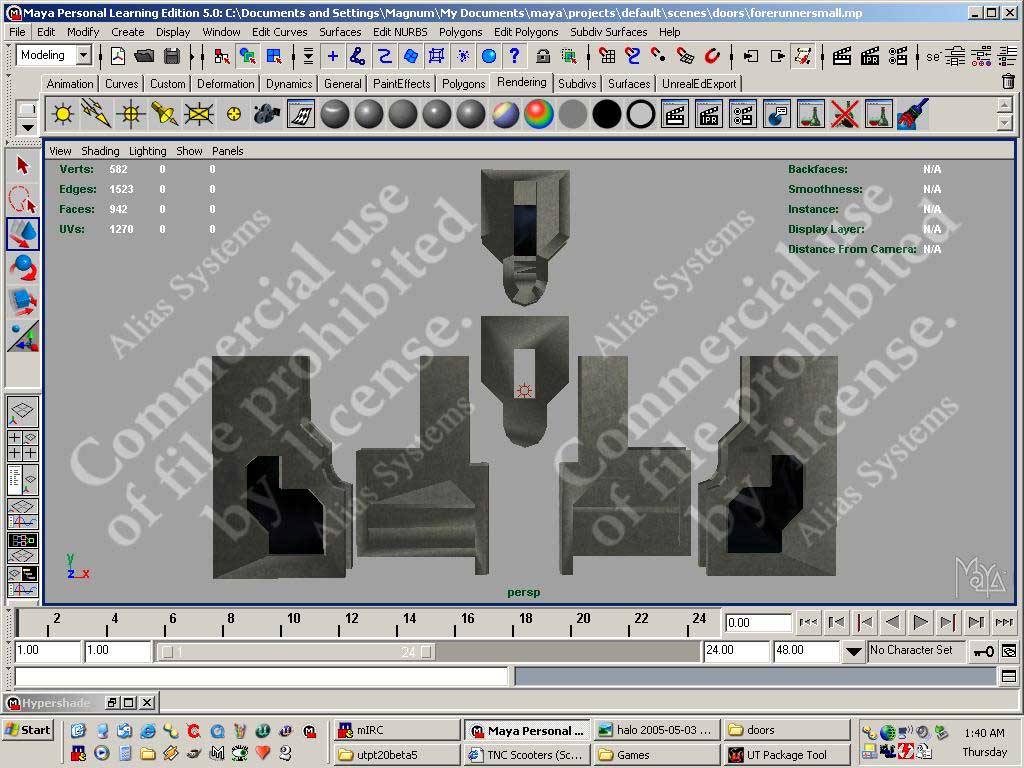
Task: Open the Subdiv Surfaces menu
Action: point(609,32)
